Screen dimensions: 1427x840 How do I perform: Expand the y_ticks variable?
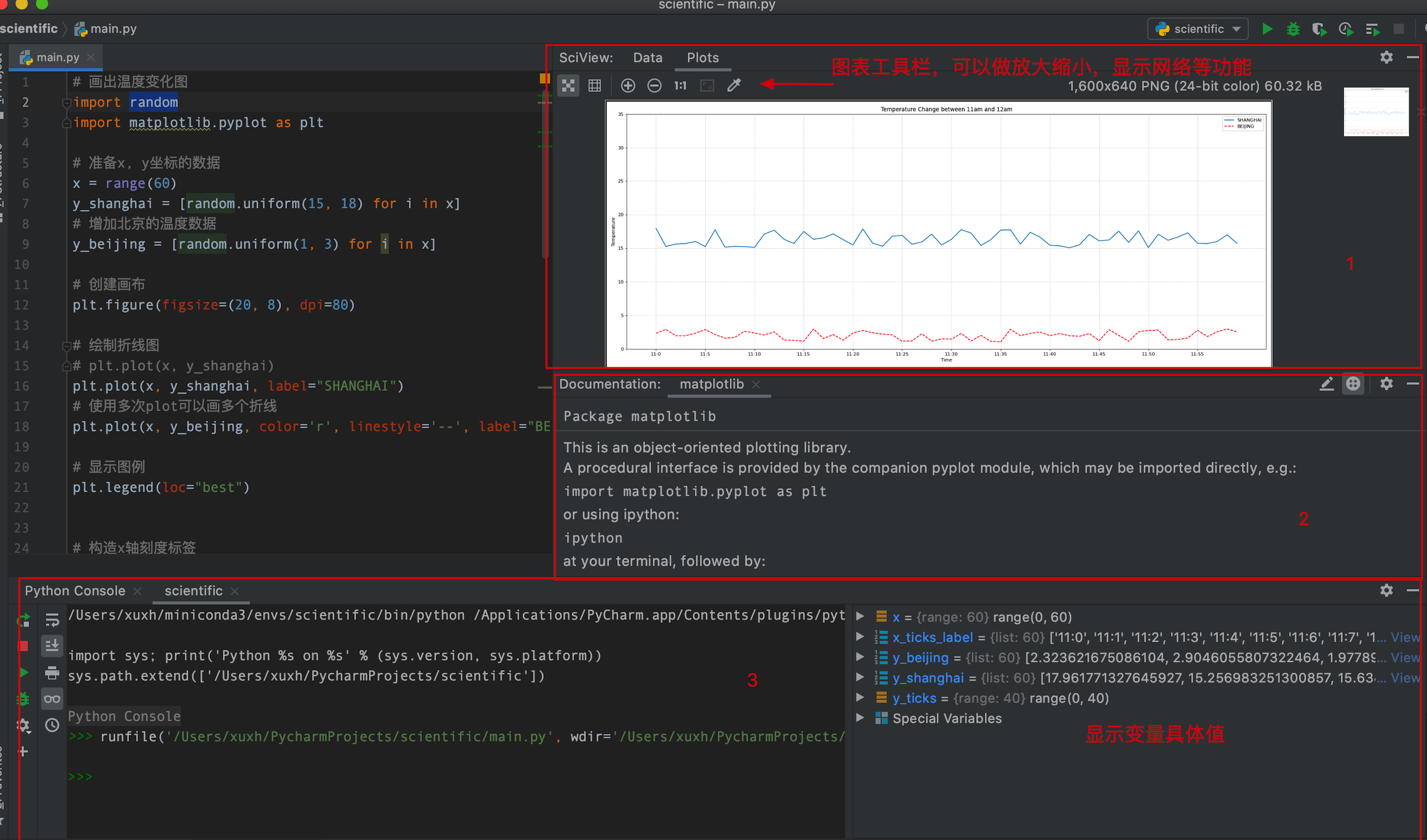click(860, 698)
